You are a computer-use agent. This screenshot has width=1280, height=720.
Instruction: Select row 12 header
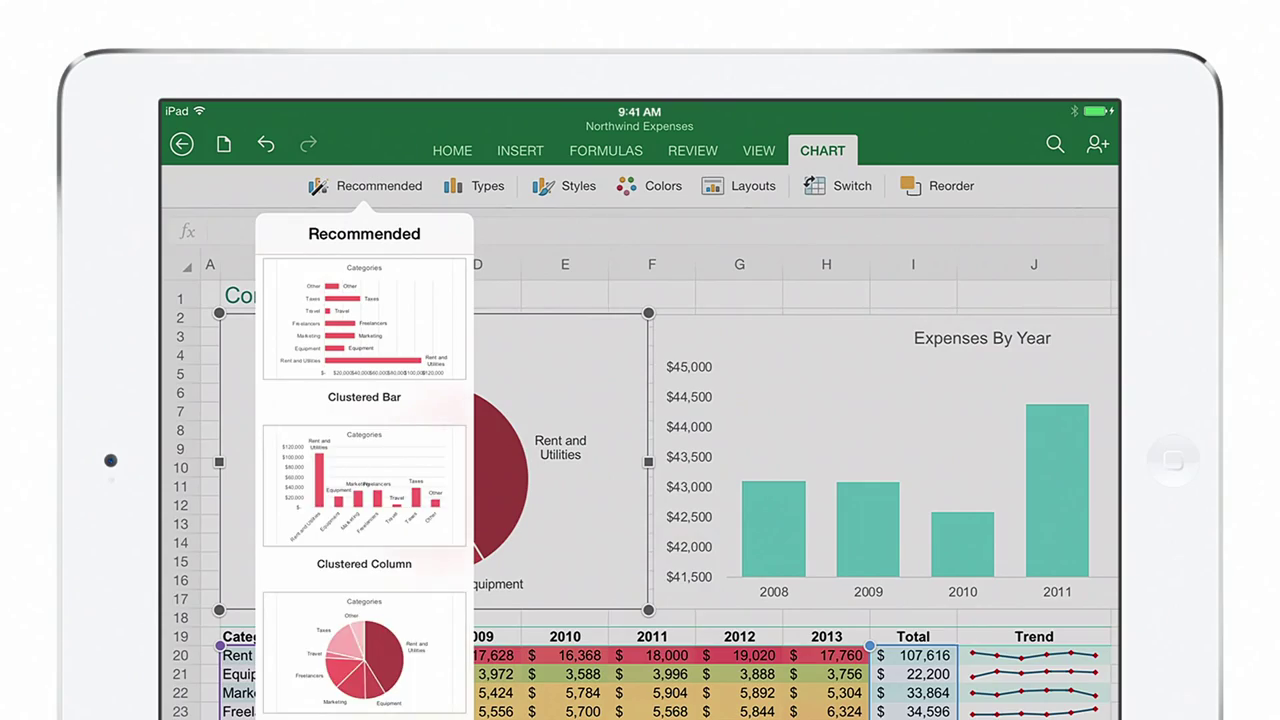181,505
